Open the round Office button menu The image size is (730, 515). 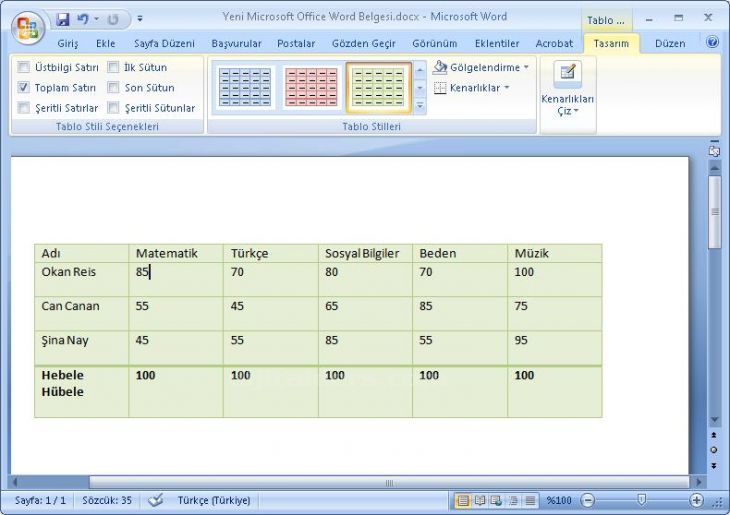pyautogui.click(x=28, y=26)
